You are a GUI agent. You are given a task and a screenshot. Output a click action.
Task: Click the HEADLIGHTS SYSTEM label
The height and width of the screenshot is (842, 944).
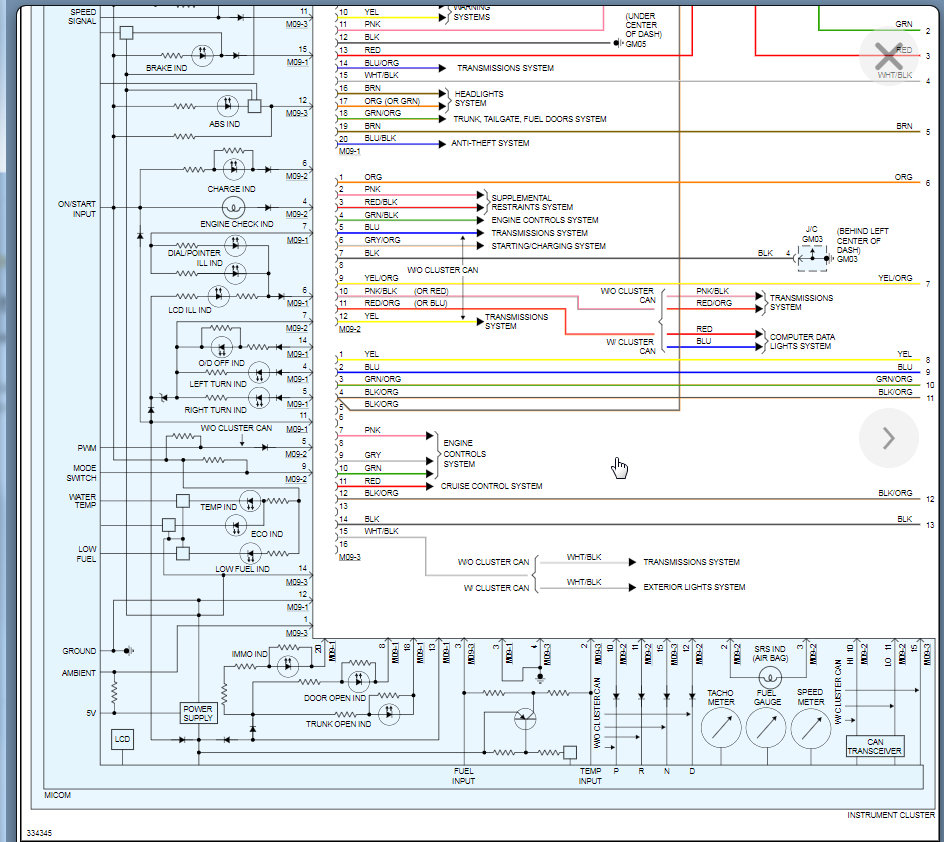click(479, 99)
